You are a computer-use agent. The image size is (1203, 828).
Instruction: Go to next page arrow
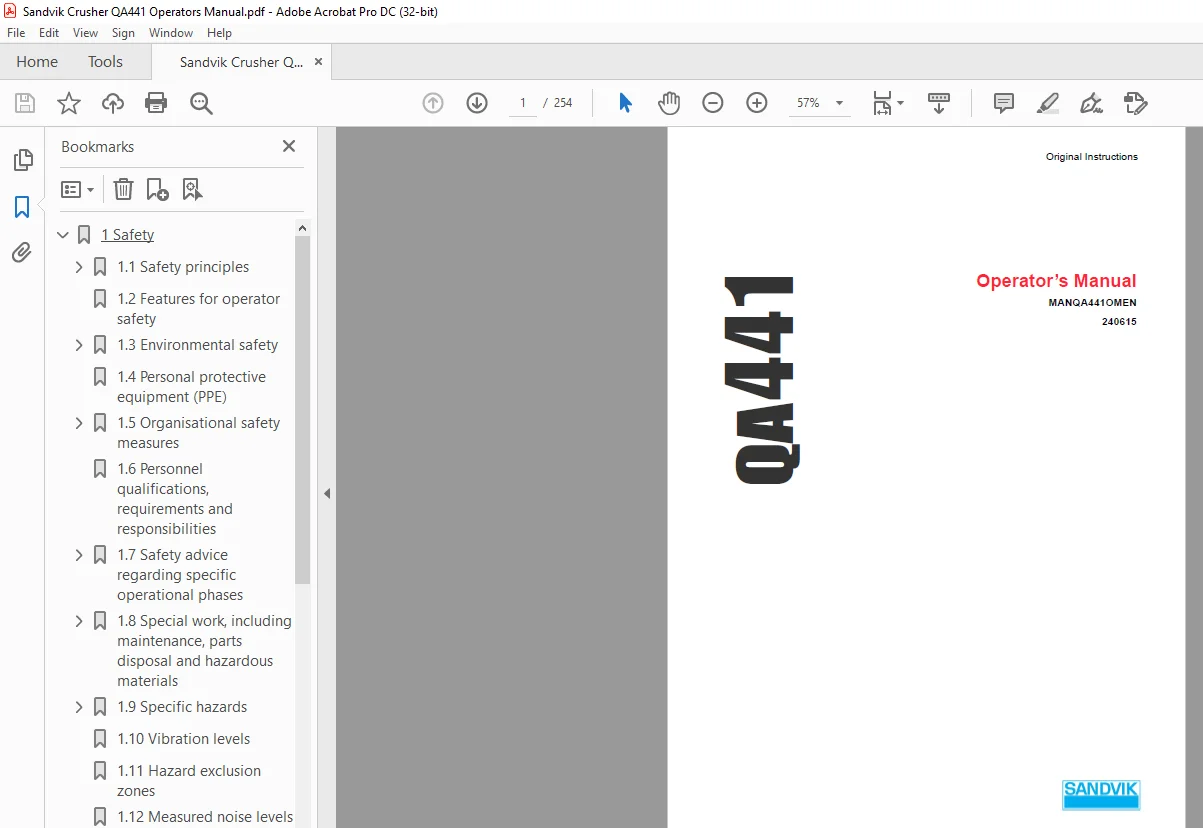point(477,103)
